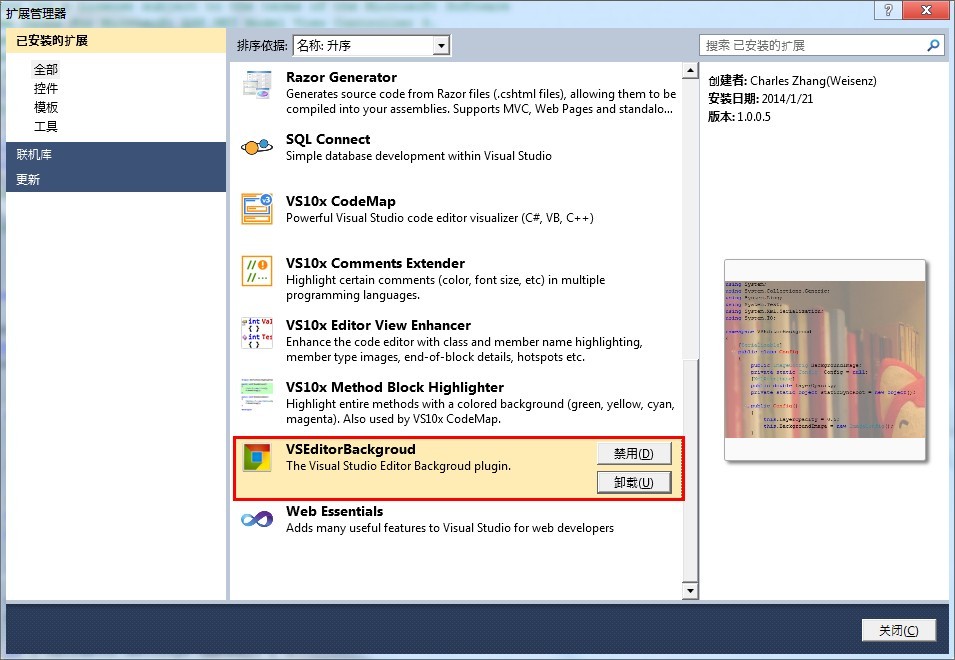
Task: Open the help question mark button
Action: 885,10
